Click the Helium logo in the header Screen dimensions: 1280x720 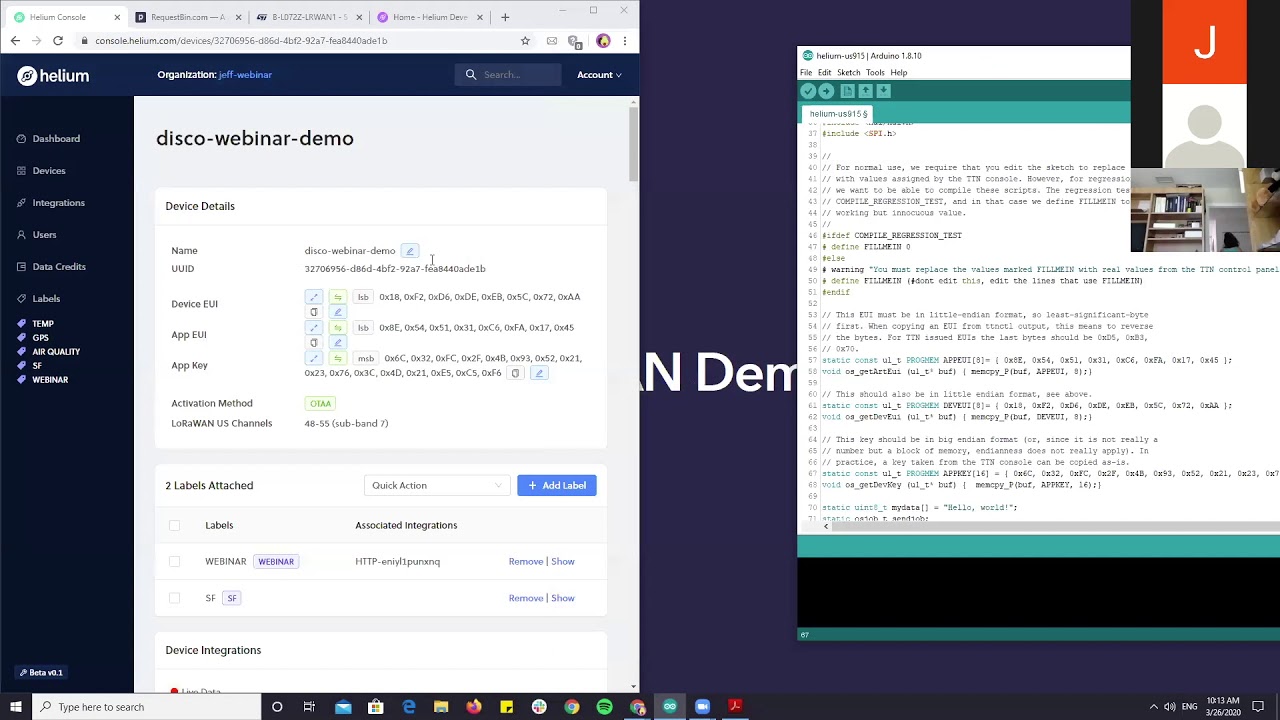click(x=53, y=76)
